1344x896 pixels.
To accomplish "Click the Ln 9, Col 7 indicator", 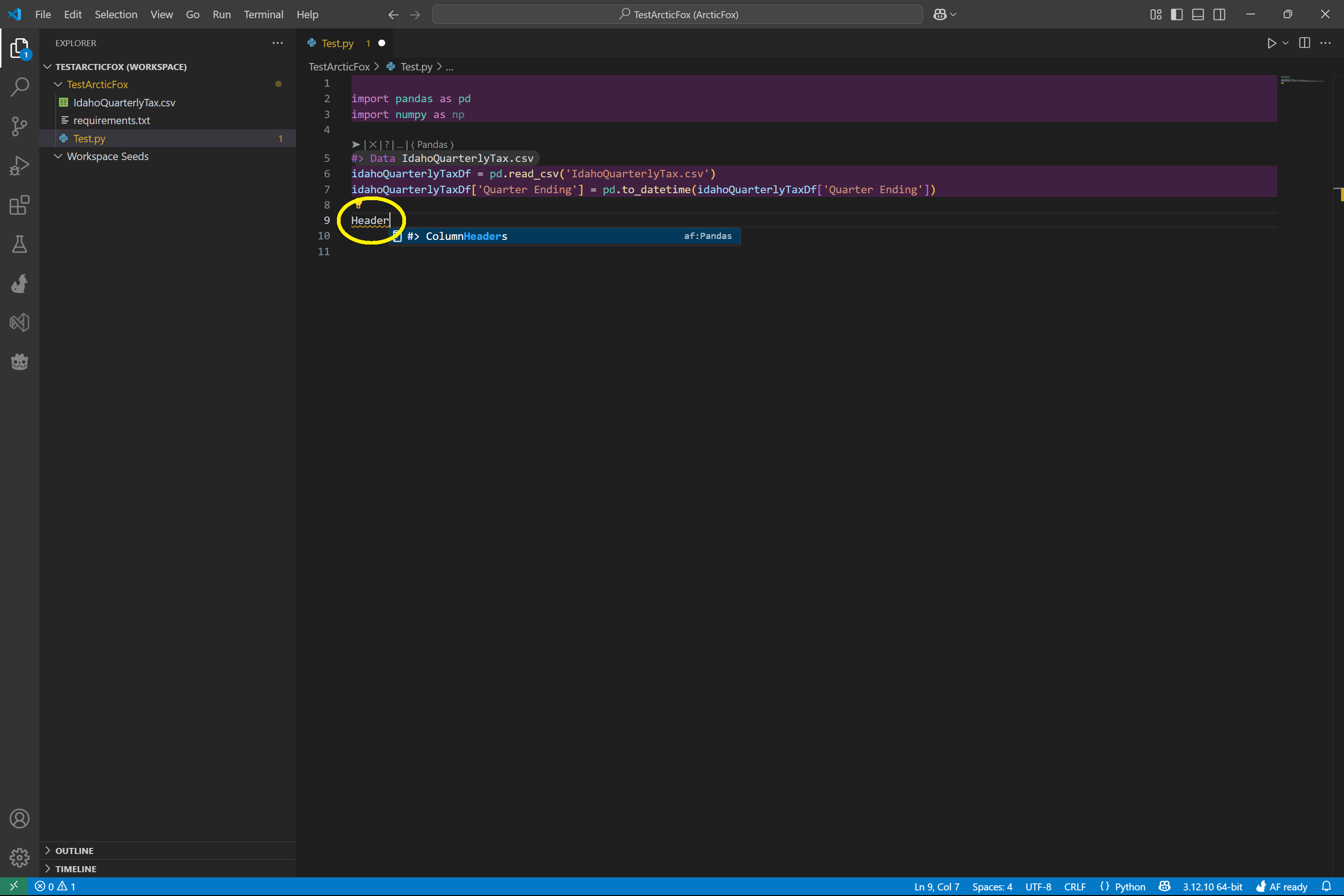I will [937, 886].
